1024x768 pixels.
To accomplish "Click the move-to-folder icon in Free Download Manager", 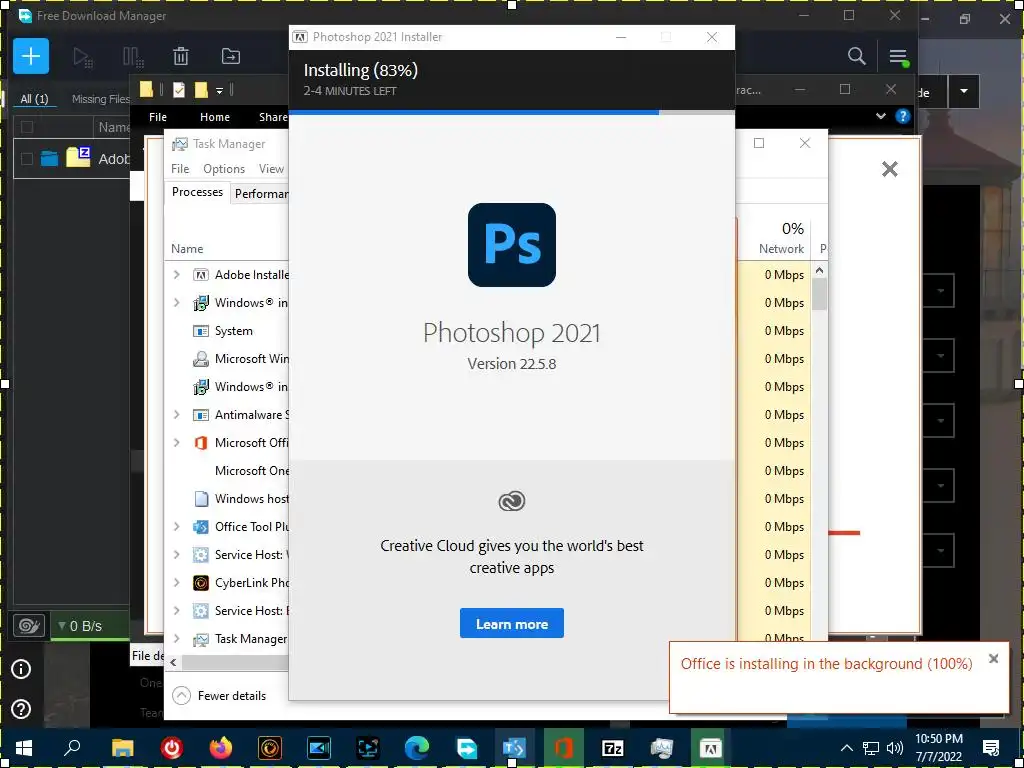I will tap(231, 56).
